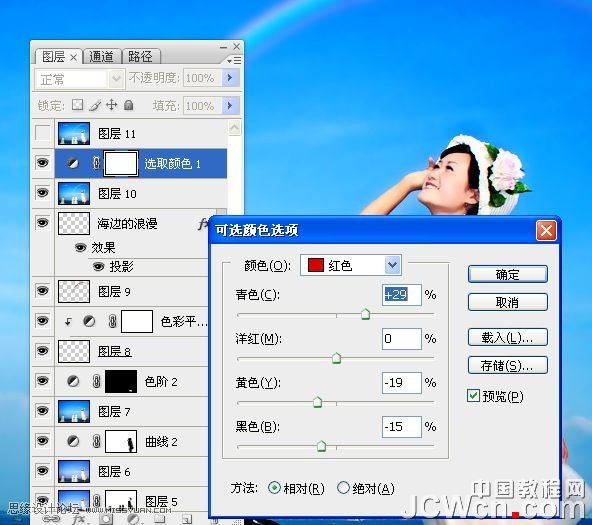The height and width of the screenshot is (525, 592).
Task: Click the 黑色 black slider handle
Action: click(321, 446)
